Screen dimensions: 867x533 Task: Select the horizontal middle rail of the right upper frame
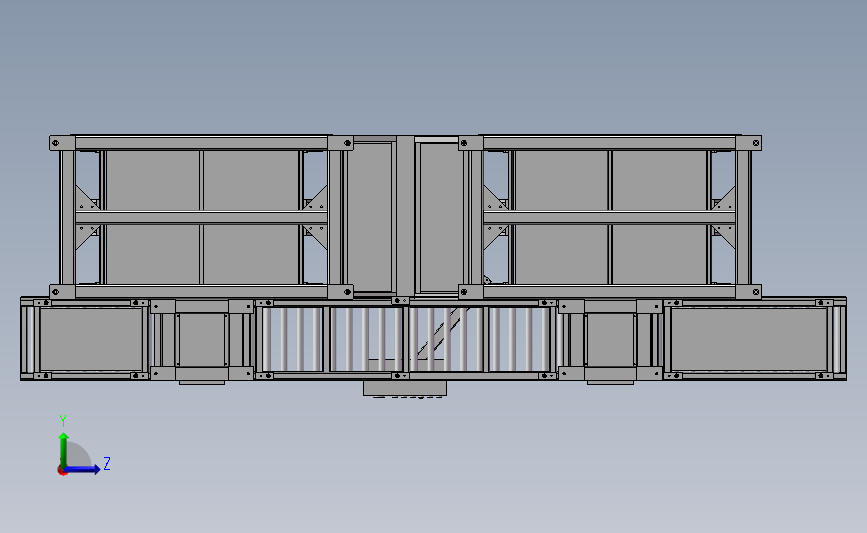point(609,217)
